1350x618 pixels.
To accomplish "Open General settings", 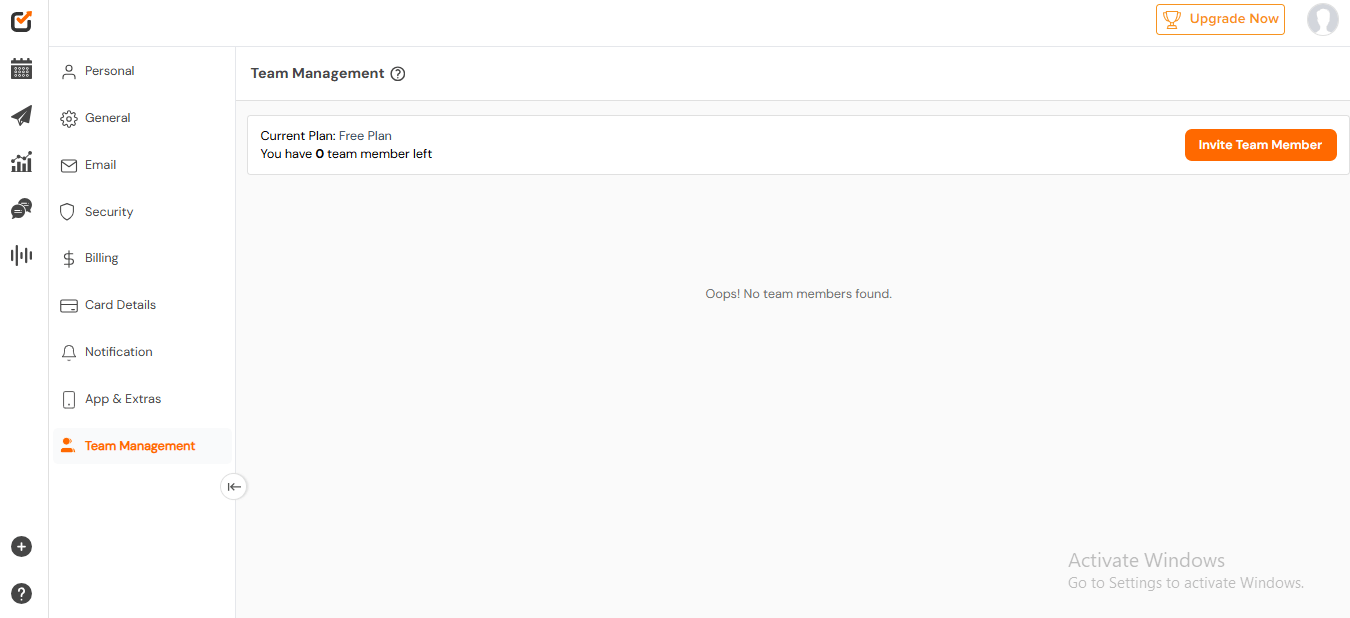I will (x=141, y=118).
